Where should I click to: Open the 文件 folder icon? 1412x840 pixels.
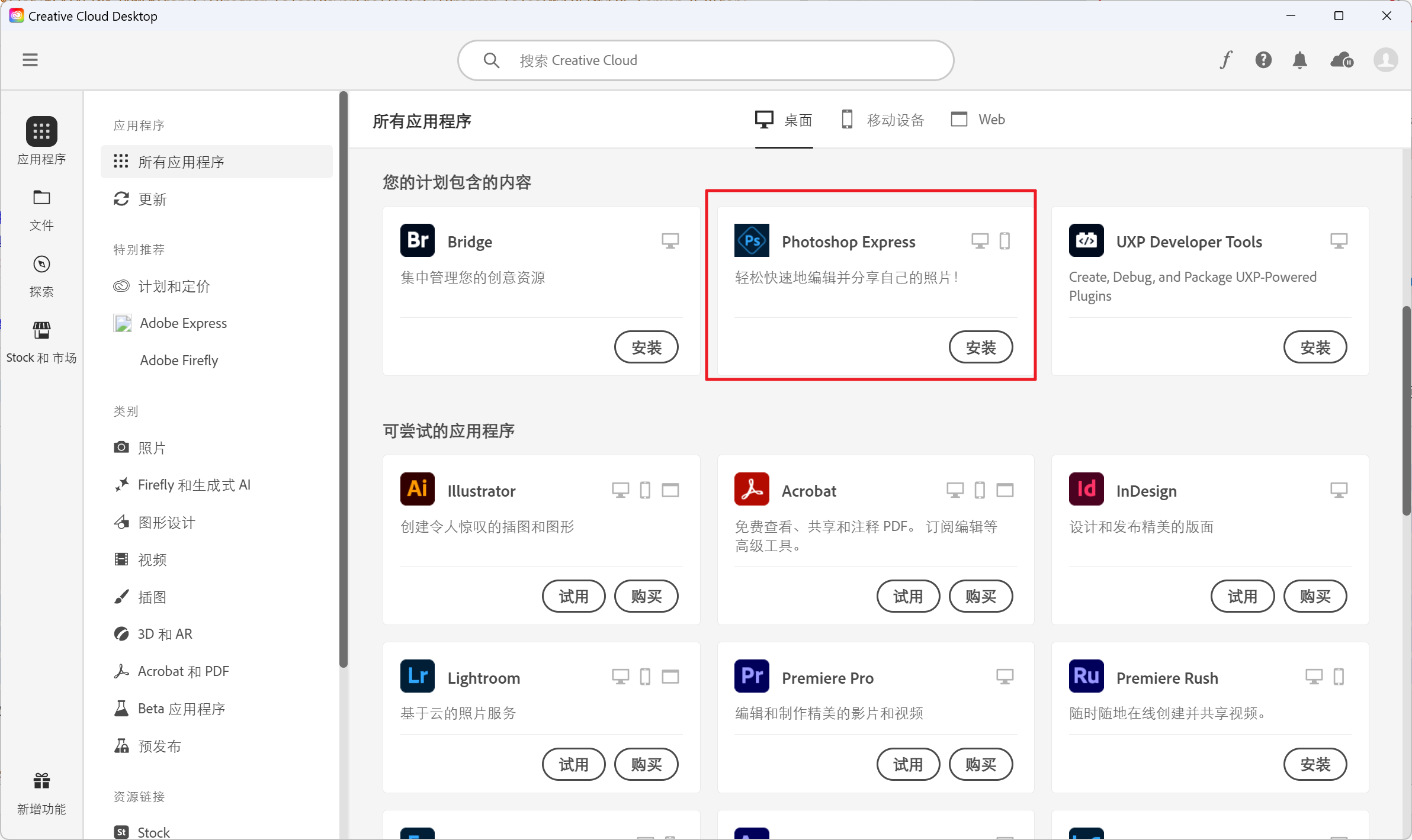coord(41,197)
